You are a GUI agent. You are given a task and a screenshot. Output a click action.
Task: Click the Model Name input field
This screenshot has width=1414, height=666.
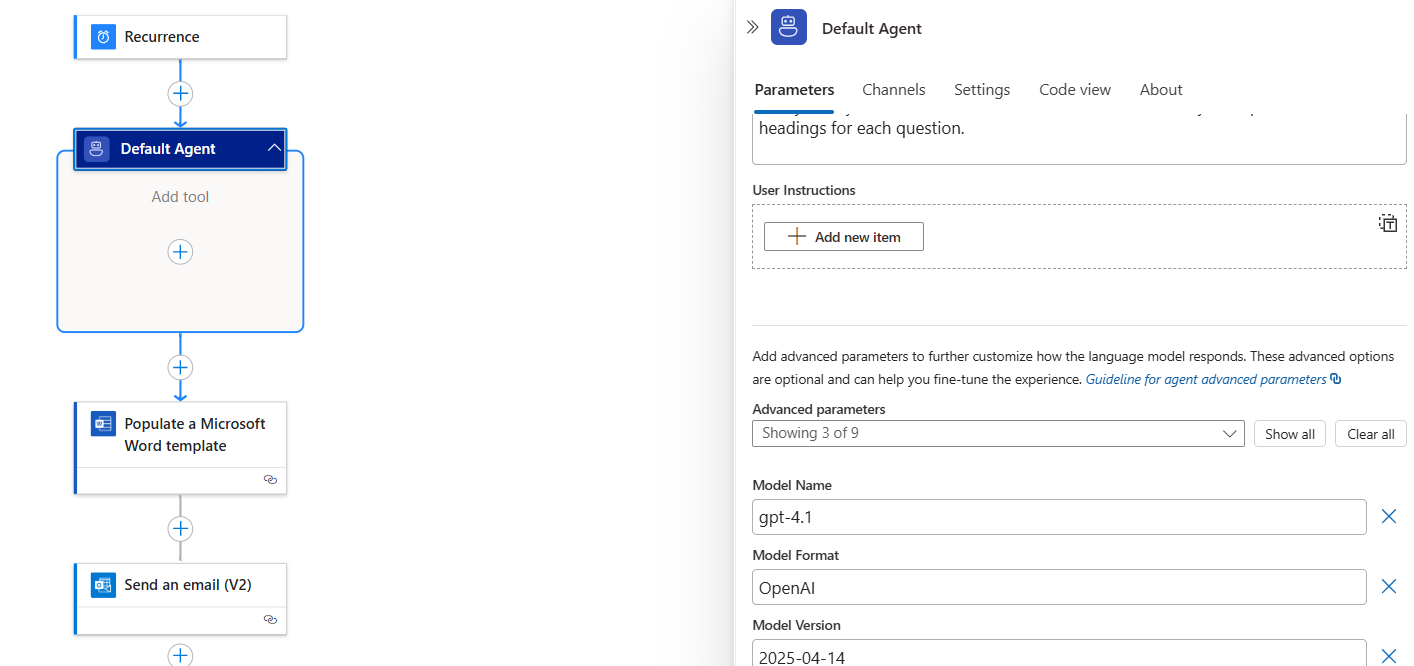1059,517
